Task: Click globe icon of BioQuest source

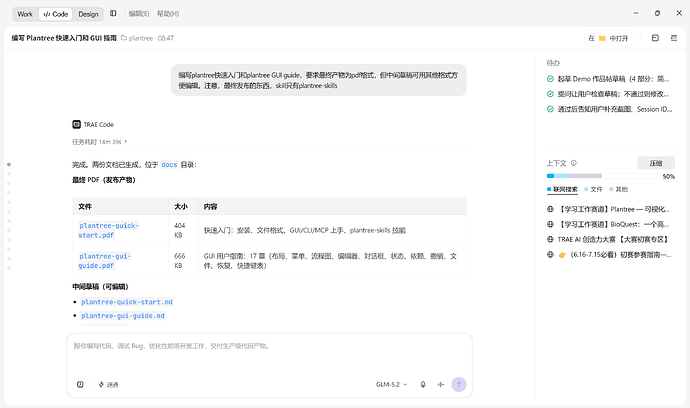Action: tap(550, 224)
